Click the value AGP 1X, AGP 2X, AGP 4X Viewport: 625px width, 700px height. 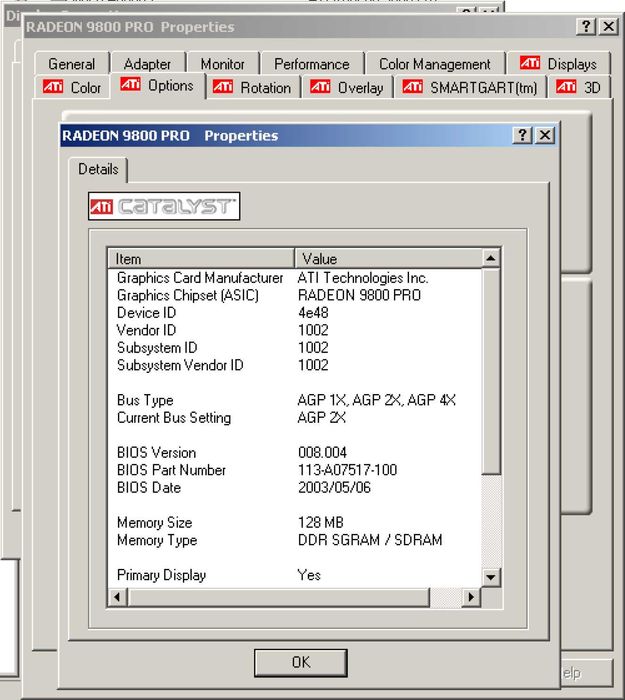pyautogui.click(x=377, y=400)
